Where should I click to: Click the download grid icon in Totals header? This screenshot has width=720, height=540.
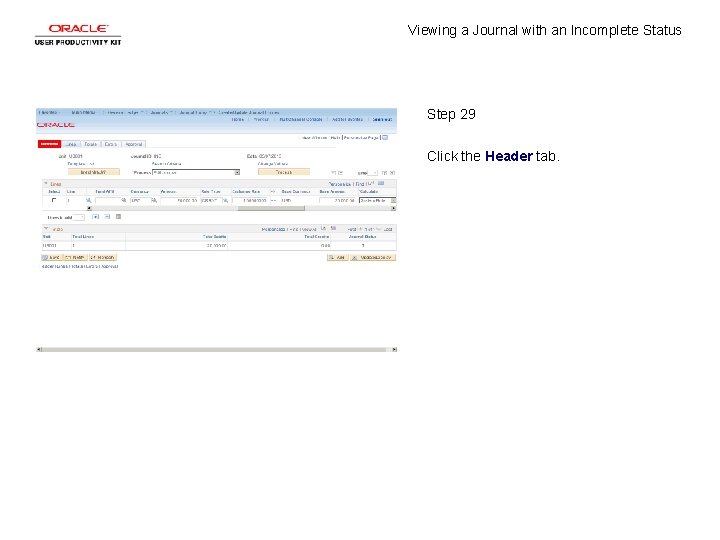(334, 228)
